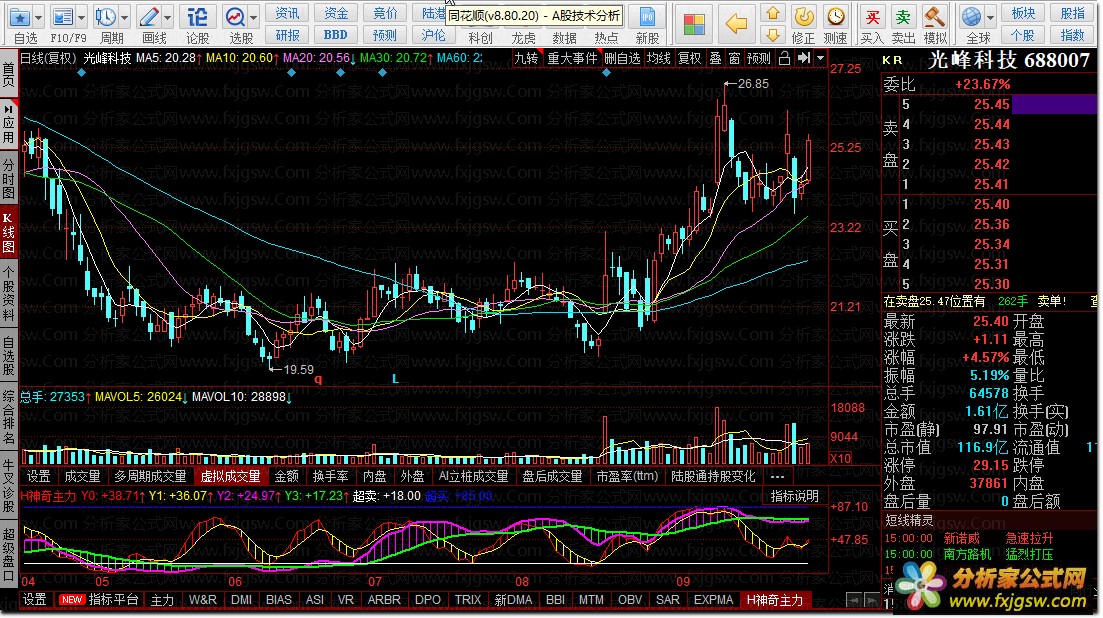Image resolution: width=1103 pixels, height=618 pixels.
Task: Go back with the yellow left arrow
Action: click(x=736, y=24)
